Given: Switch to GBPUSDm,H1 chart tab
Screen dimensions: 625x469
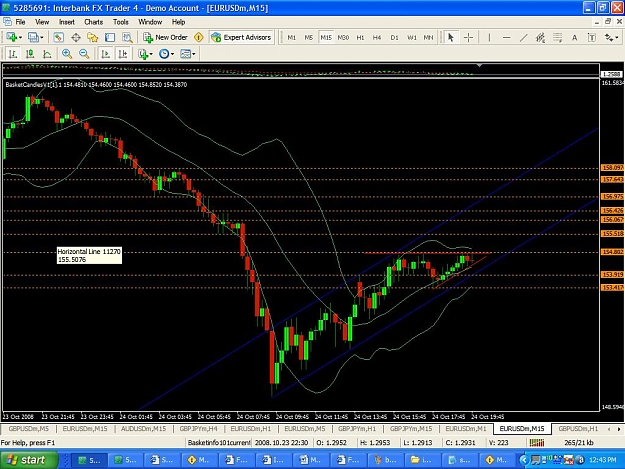Looking at the screenshot, I should (578, 429).
